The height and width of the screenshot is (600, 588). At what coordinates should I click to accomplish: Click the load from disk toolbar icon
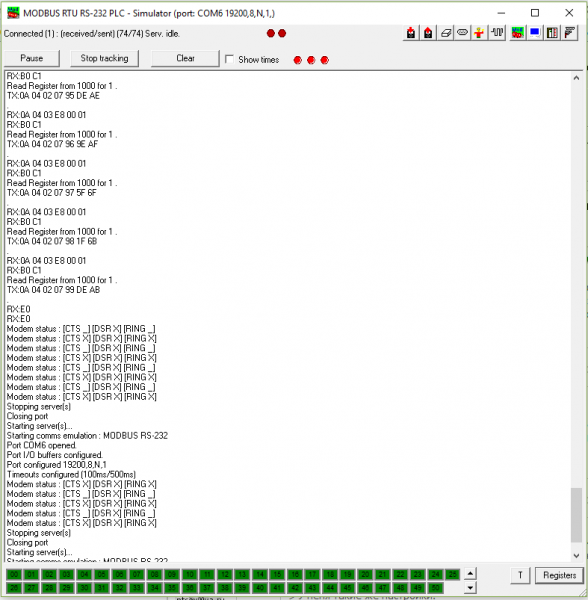coord(410,33)
